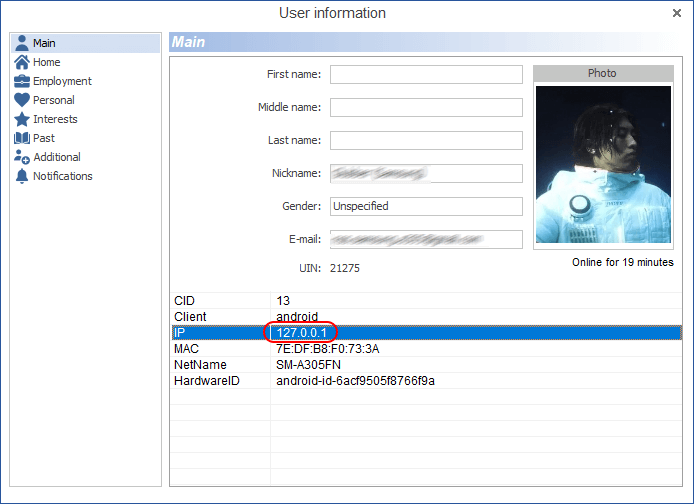The image size is (694, 504).
Task: Open the Employment section
Action: [62, 81]
